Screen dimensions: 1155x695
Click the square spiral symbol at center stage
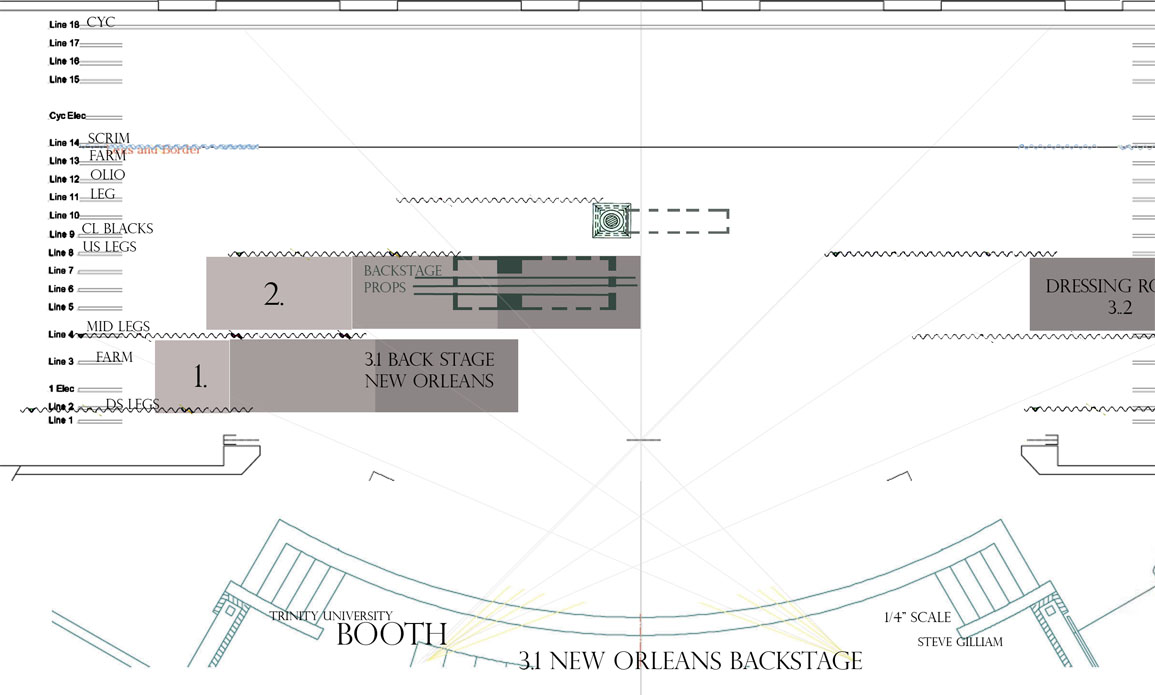pos(611,220)
